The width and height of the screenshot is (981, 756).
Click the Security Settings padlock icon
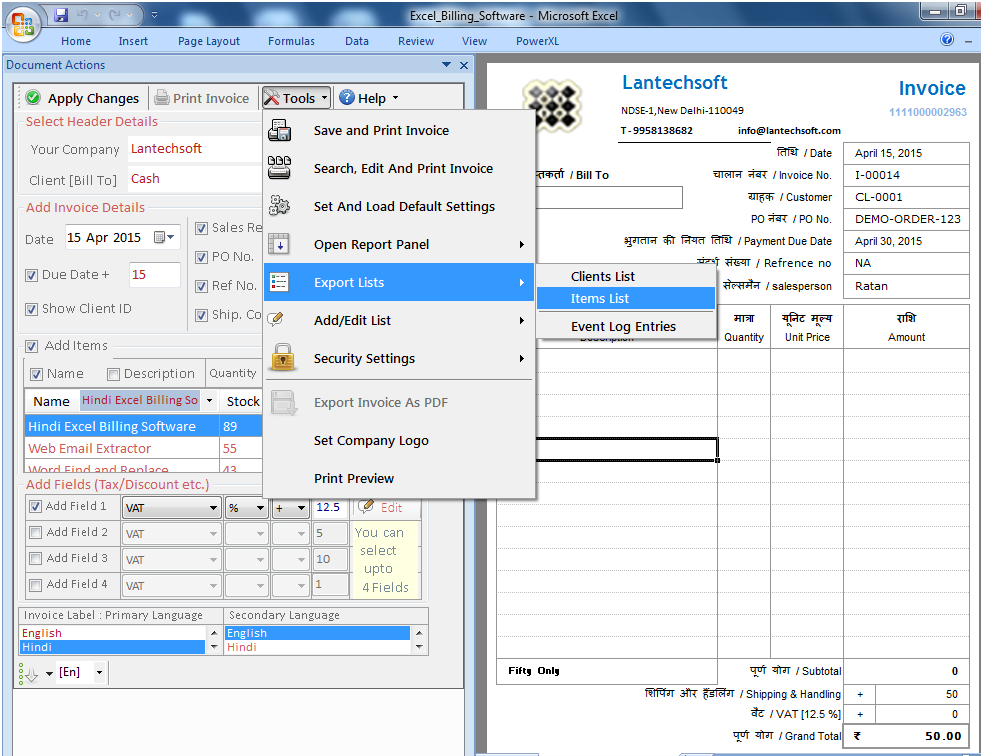283,357
